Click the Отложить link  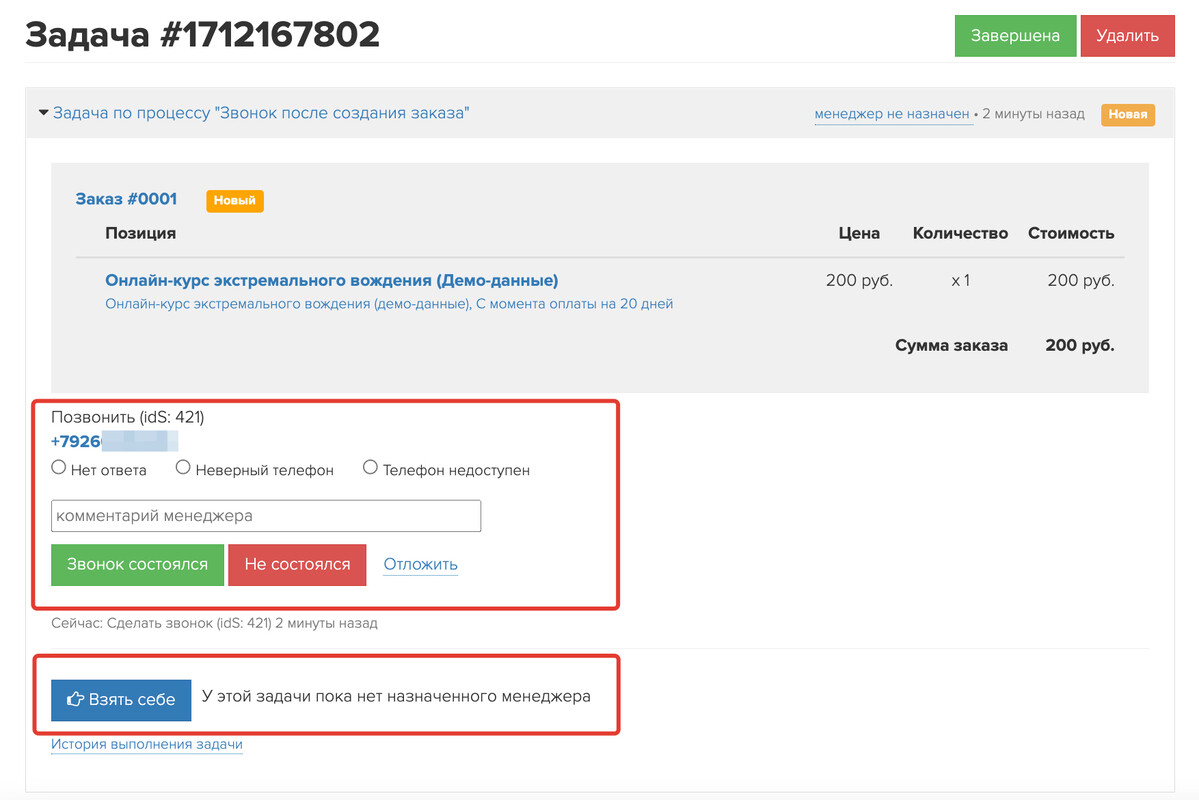click(x=421, y=564)
